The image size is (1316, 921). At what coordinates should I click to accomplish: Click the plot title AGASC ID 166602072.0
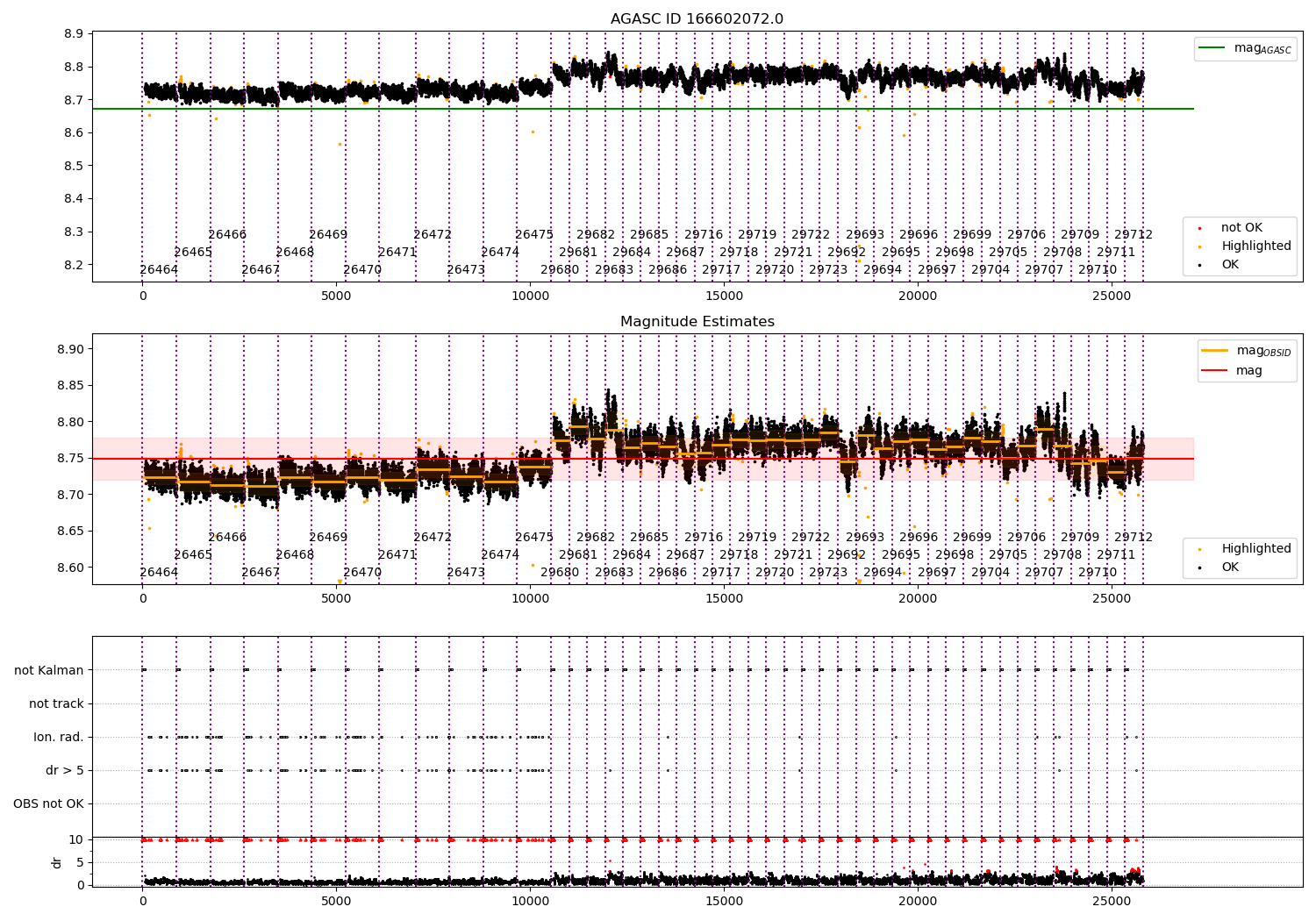point(697,19)
